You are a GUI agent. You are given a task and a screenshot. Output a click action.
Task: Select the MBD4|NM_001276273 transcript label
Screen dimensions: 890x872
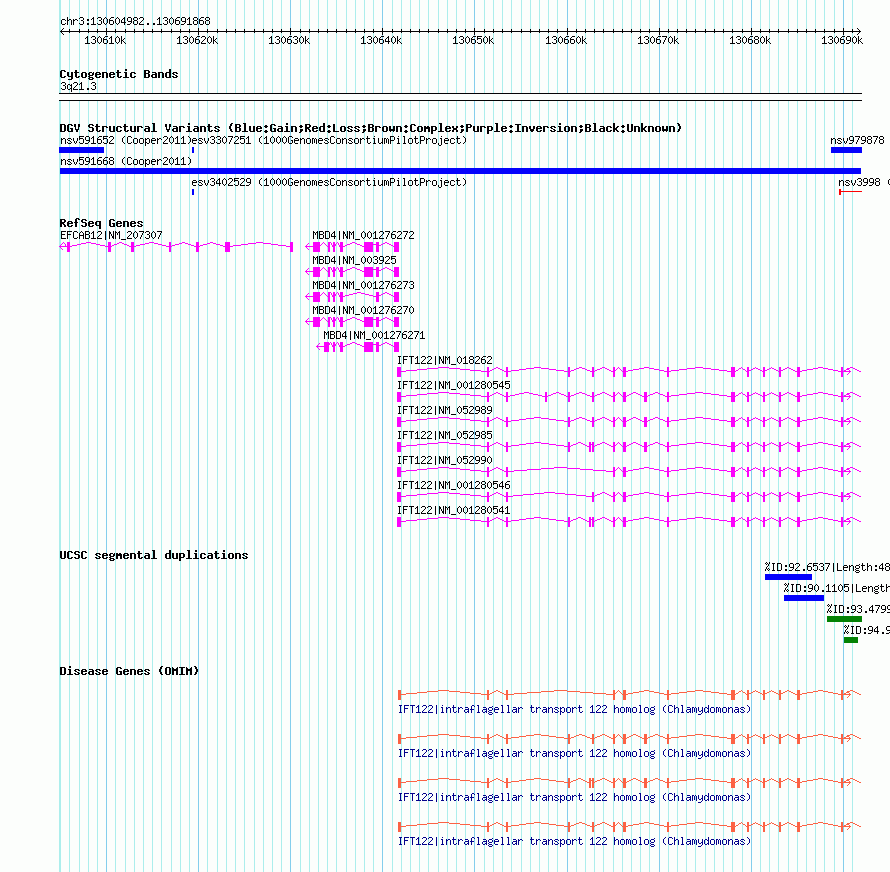pos(363,285)
